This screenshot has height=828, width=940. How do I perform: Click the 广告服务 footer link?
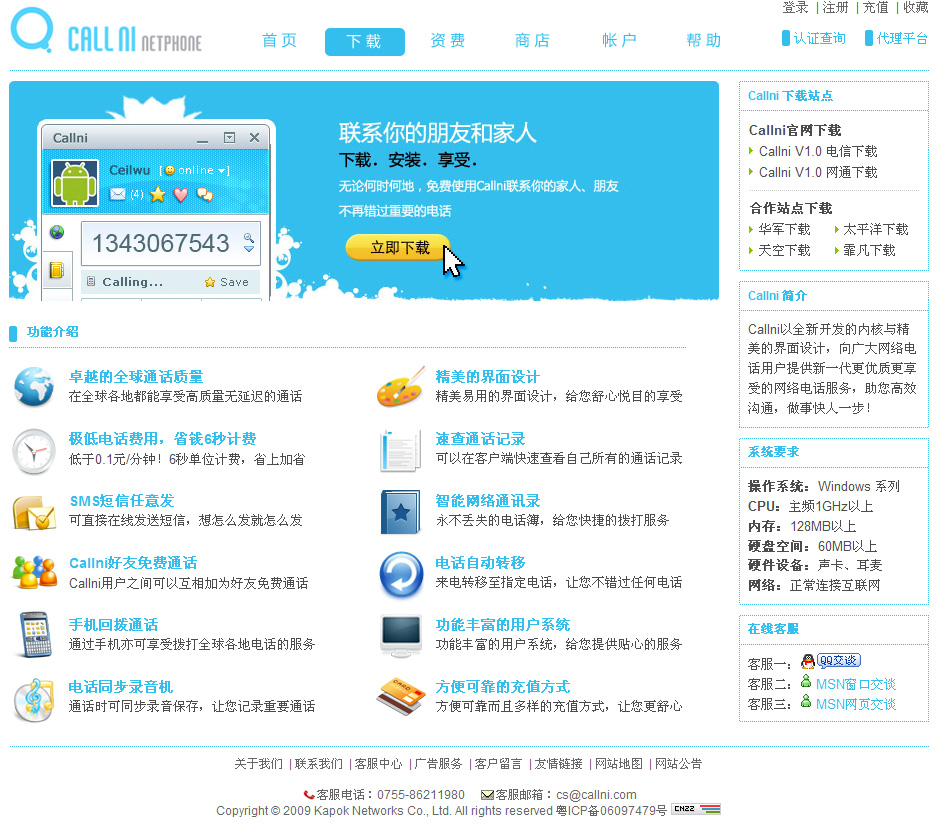tap(438, 763)
